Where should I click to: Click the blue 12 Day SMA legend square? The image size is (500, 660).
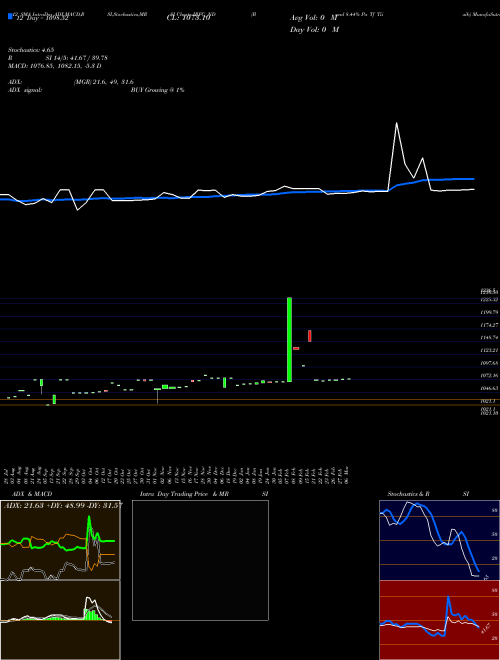click(x=11, y=16)
